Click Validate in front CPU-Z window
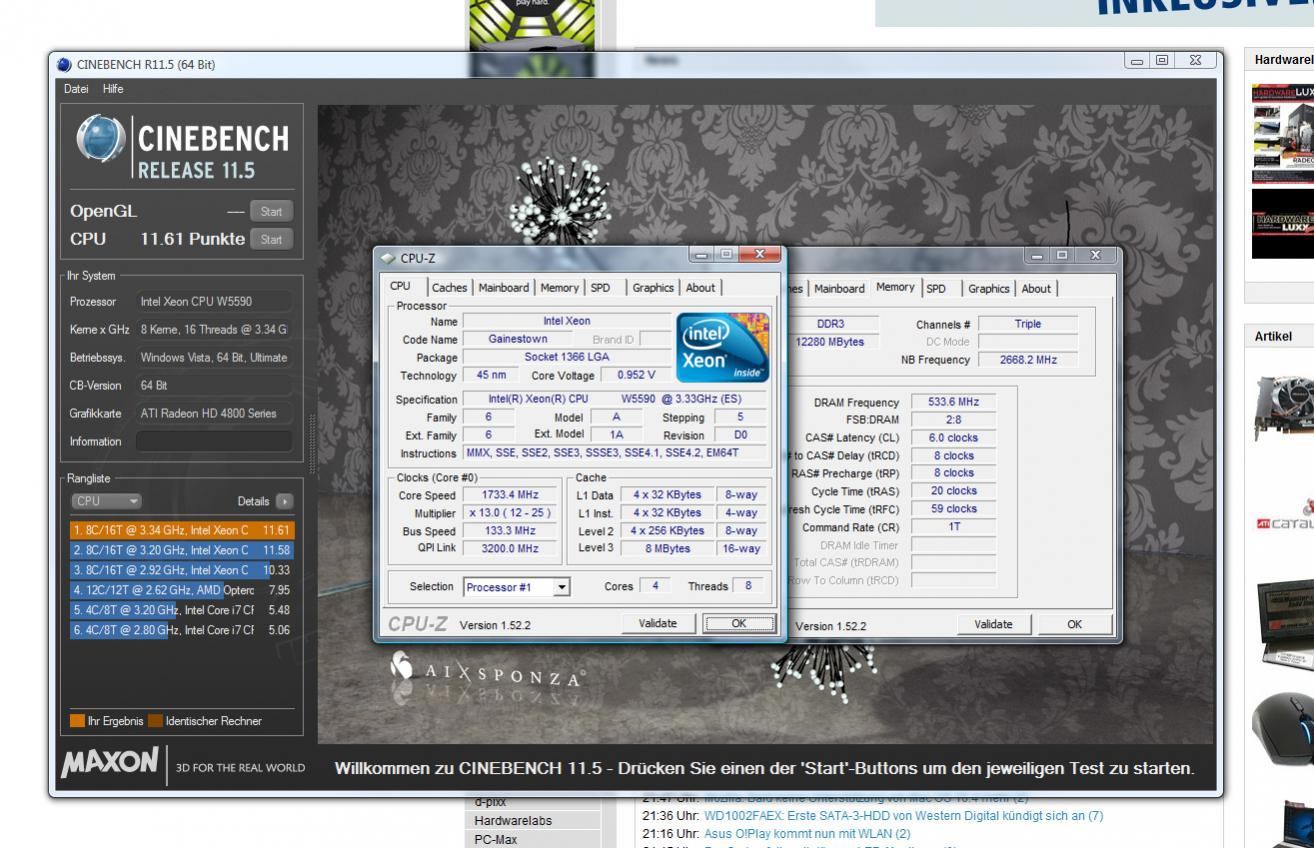The image size is (1314, 848). (657, 623)
